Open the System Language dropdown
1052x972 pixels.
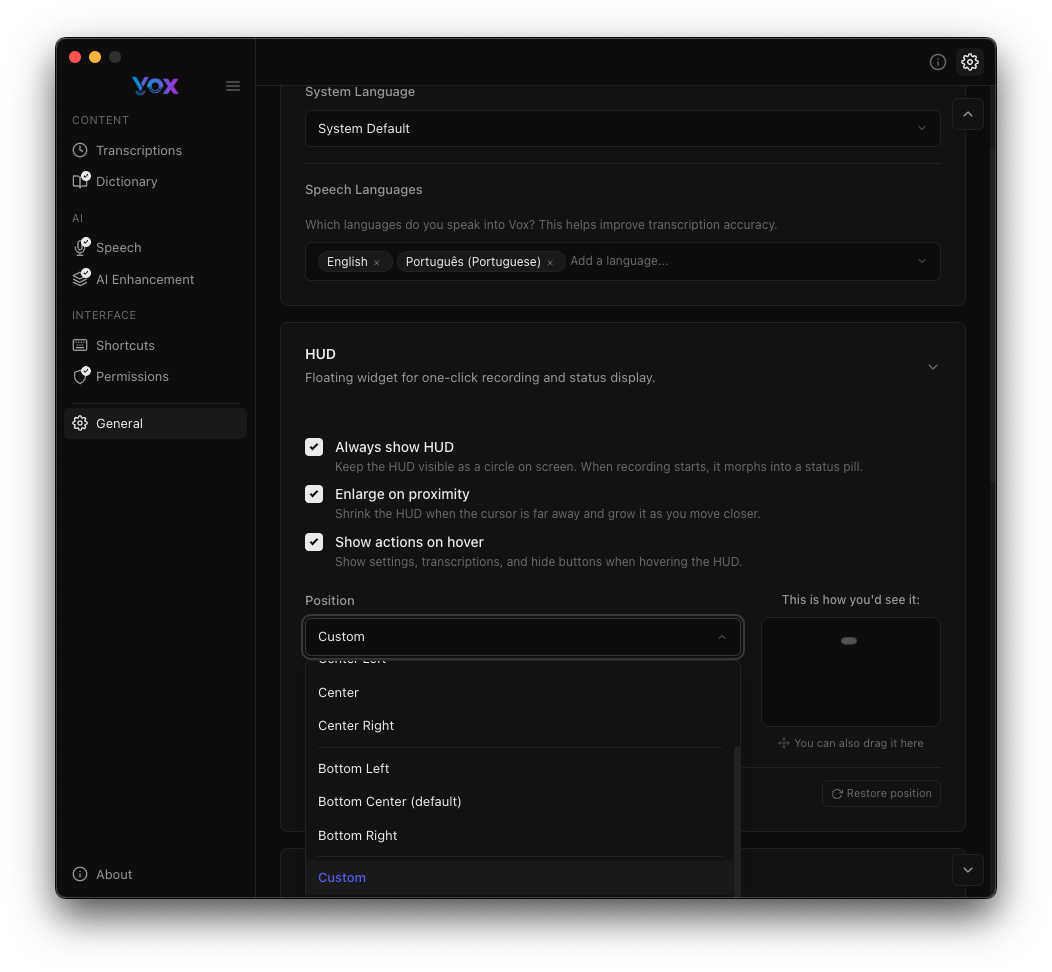point(622,128)
